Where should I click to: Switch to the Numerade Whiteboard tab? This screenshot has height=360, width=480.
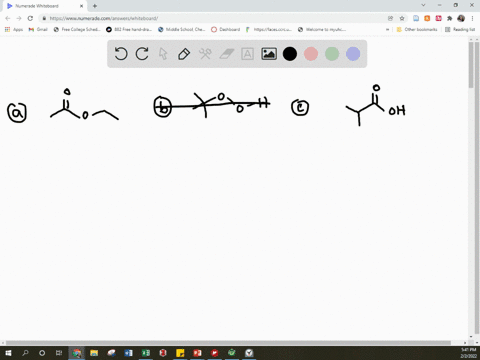coord(44,6)
